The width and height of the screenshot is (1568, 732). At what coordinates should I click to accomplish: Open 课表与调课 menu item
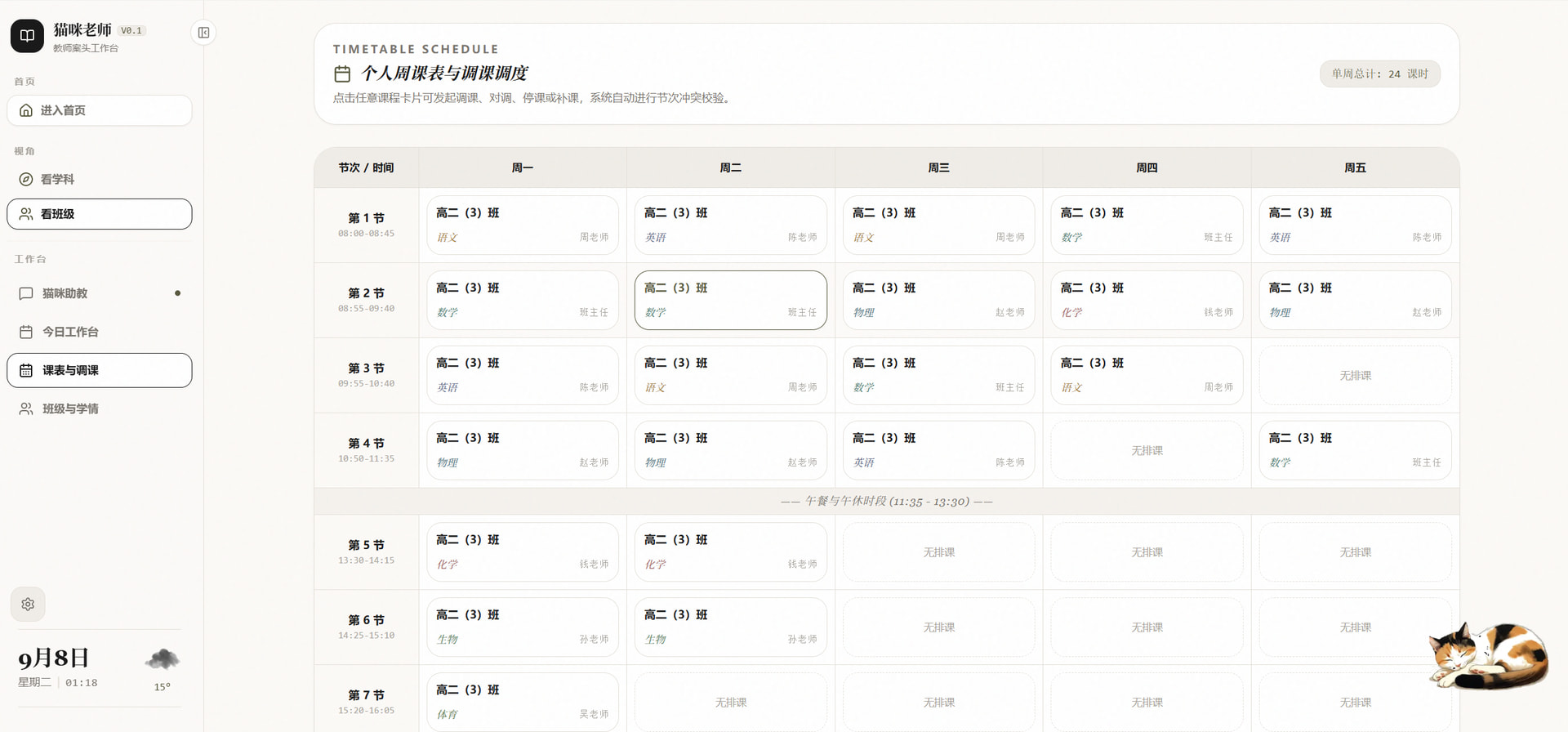[x=100, y=370]
